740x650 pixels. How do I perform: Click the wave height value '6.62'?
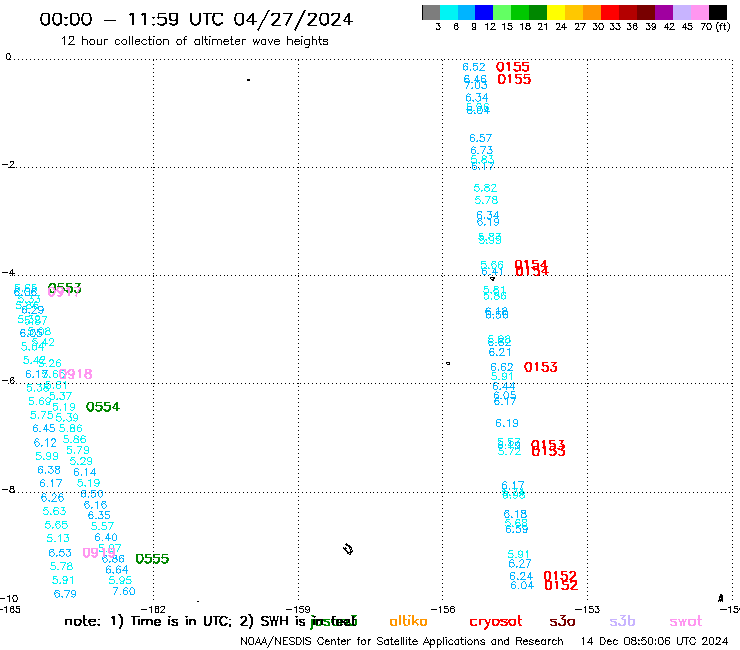(x=502, y=367)
